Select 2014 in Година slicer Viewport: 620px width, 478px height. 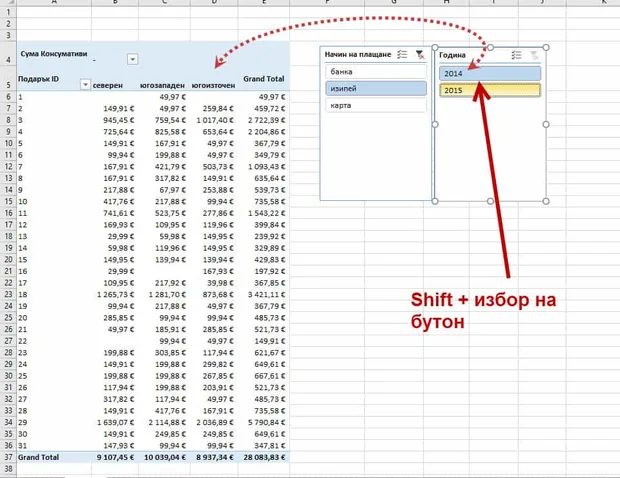[x=490, y=74]
